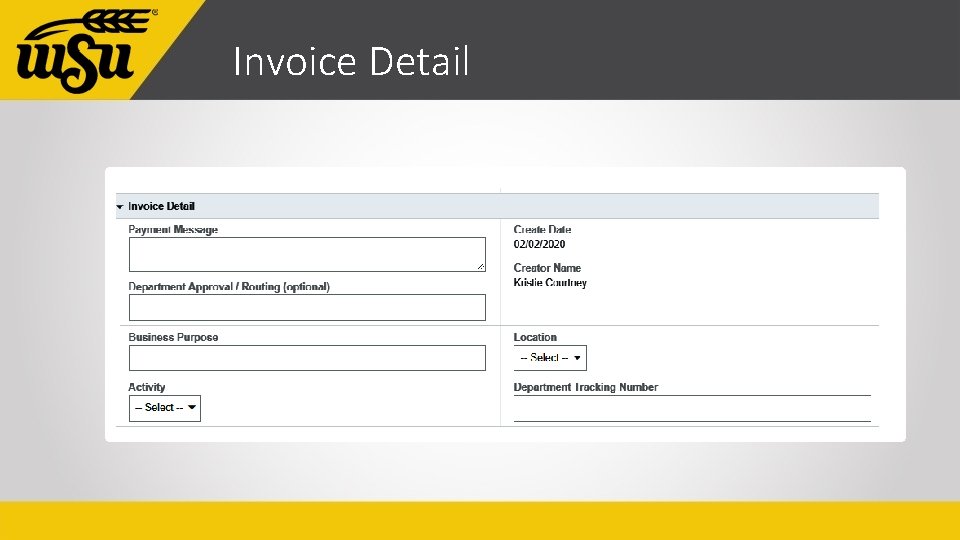
Task: Click the Activity label
Action: [x=146, y=387]
